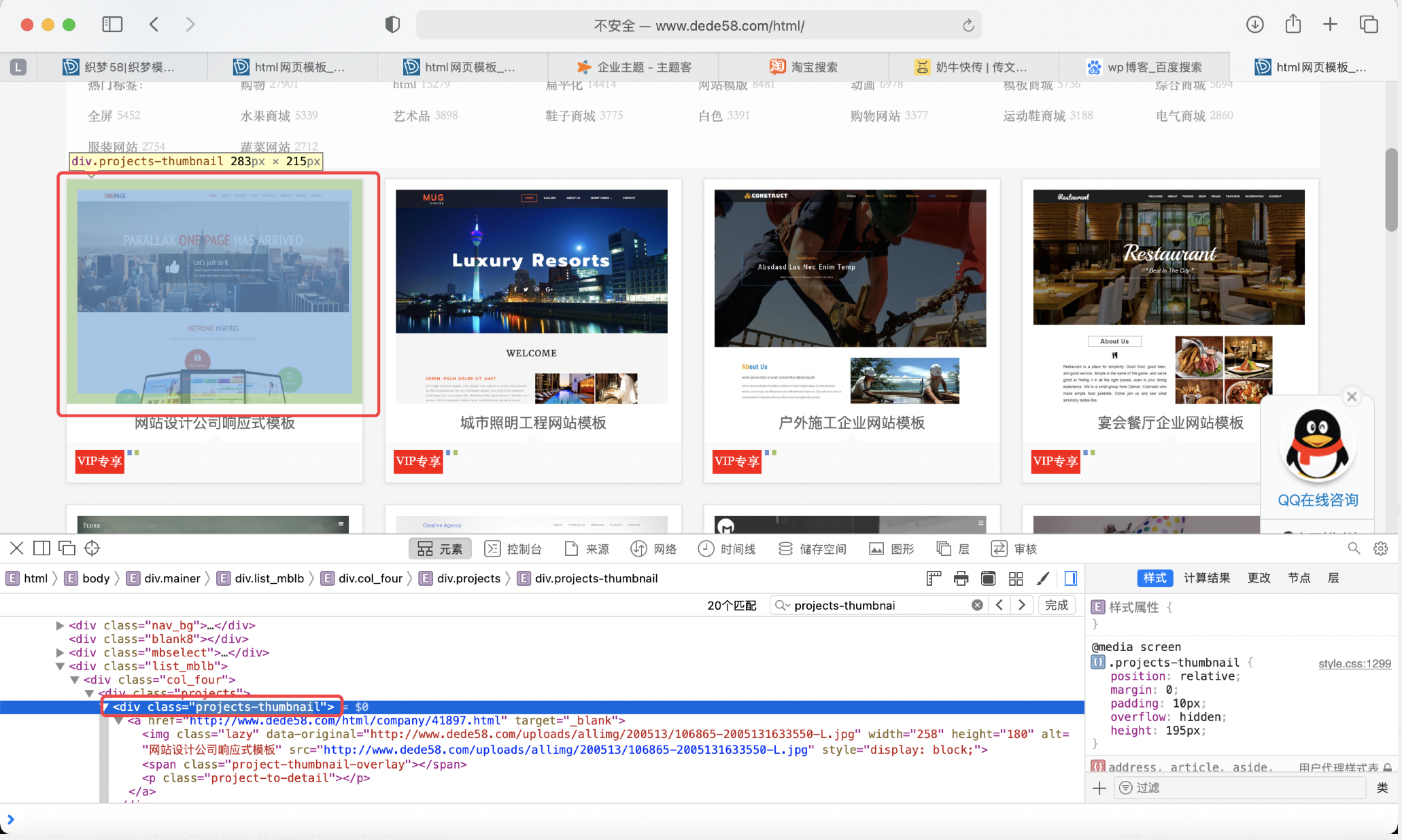Toggle the details sidebar panel

pyautogui.click(x=1070, y=578)
